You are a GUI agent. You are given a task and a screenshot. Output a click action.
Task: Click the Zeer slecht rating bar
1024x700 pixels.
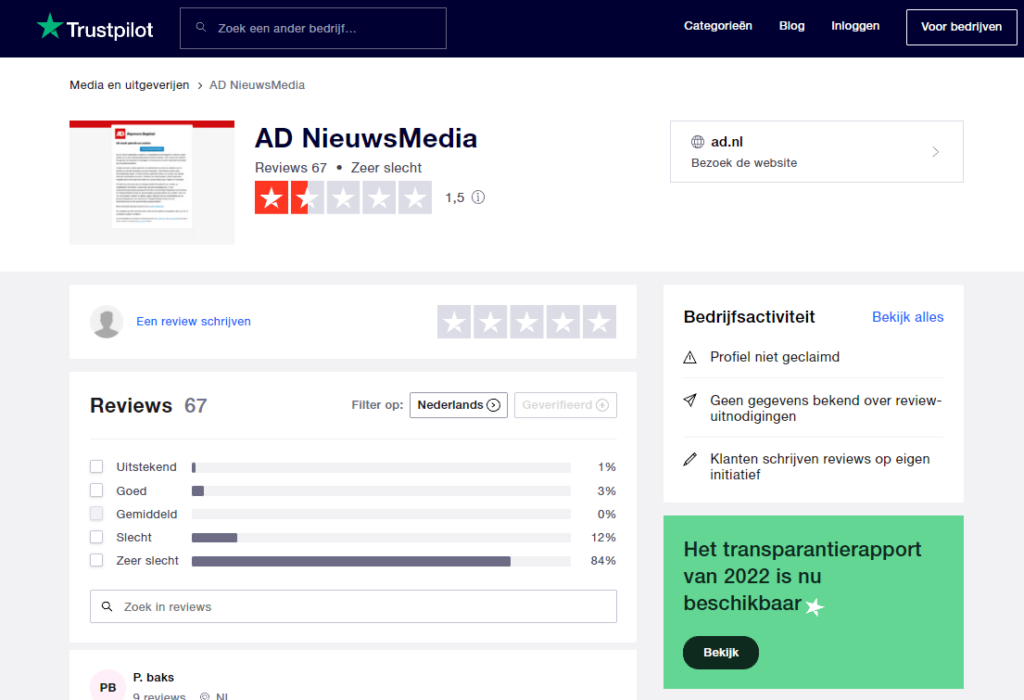(381, 561)
